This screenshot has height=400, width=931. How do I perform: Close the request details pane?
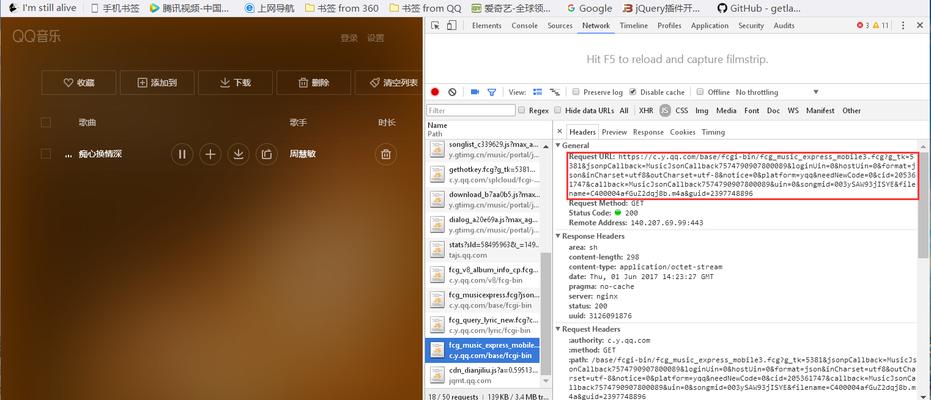(559, 132)
